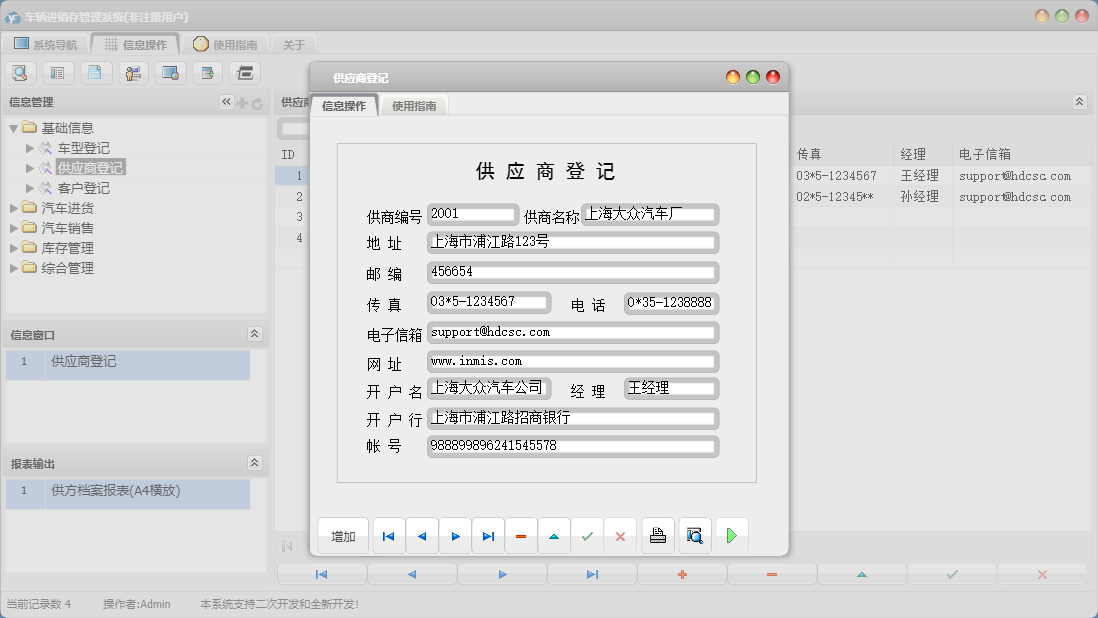Click the person-with-screen icon in main toolbar
Viewport: 1098px width, 618px height.
coord(133,72)
